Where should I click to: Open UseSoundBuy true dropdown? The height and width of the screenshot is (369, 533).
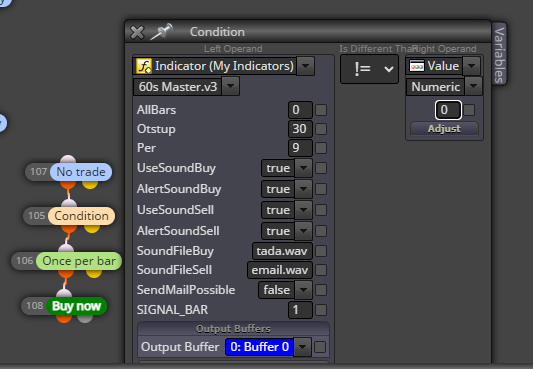(303, 168)
